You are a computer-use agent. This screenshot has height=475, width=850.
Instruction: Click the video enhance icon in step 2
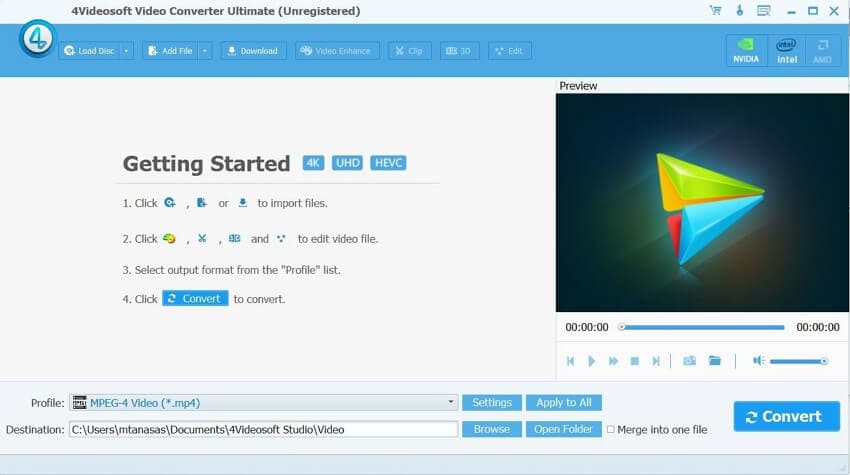pyautogui.click(x=169, y=238)
